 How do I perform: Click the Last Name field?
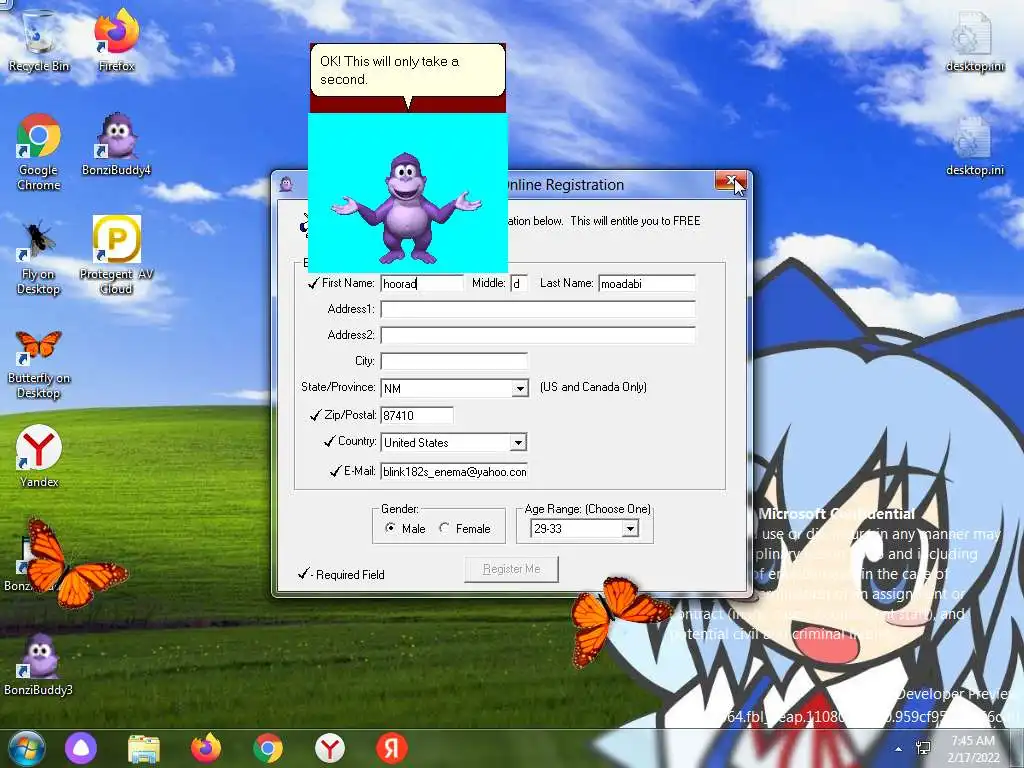pos(647,283)
